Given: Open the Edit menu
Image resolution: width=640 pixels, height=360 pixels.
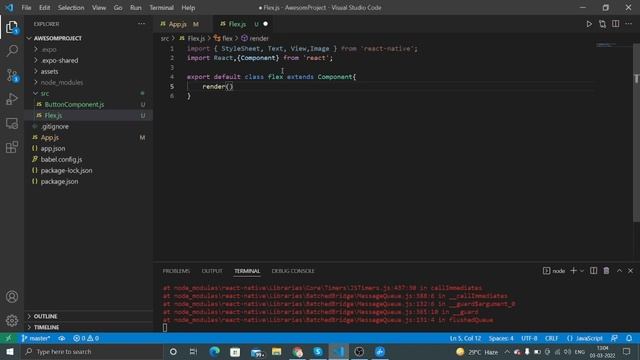Looking at the screenshot, I should (44, 8).
